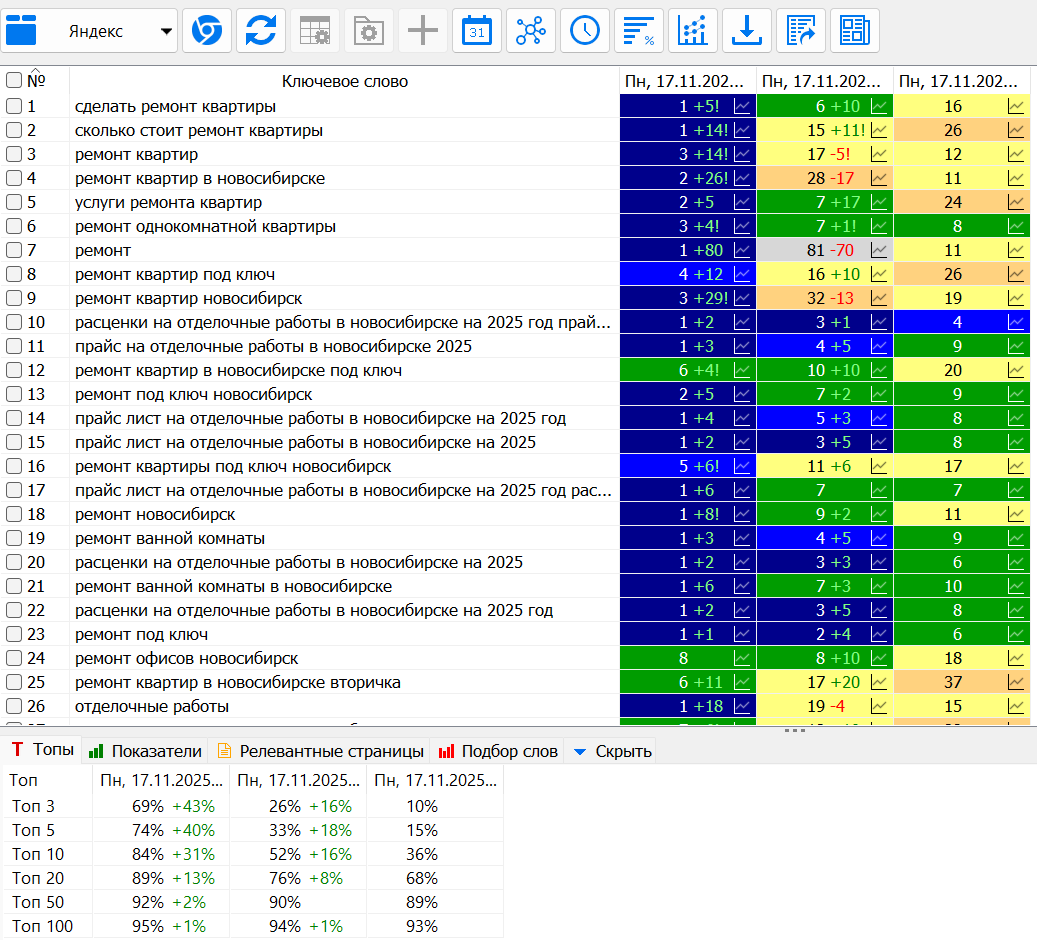Open the table settings gear icon
Viewport: 1037px width, 940px height.
(x=315, y=30)
